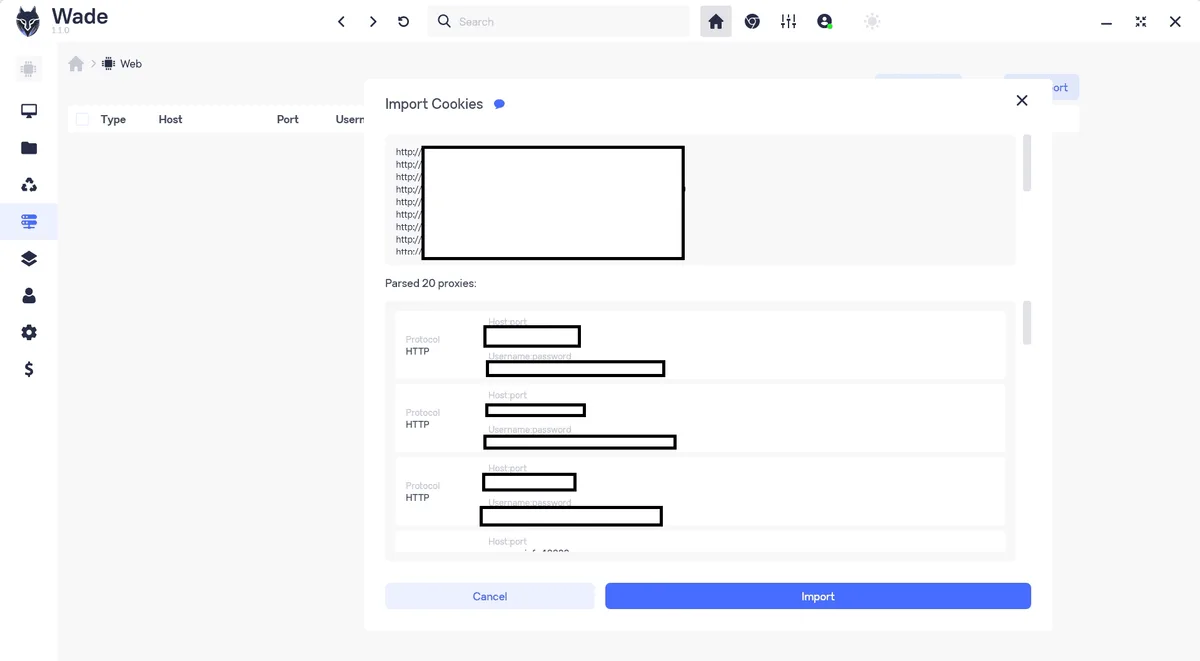Viewport: 1200px width, 661px height.
Task: Click the chip icon in the sidebar
Action: (28, 70)
